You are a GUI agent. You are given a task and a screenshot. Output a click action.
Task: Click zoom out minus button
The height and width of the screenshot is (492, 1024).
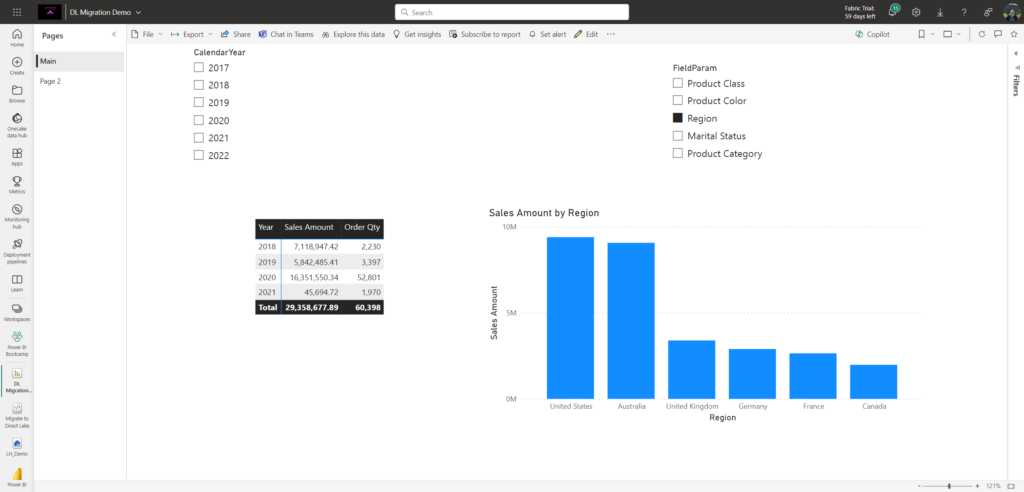920,486
